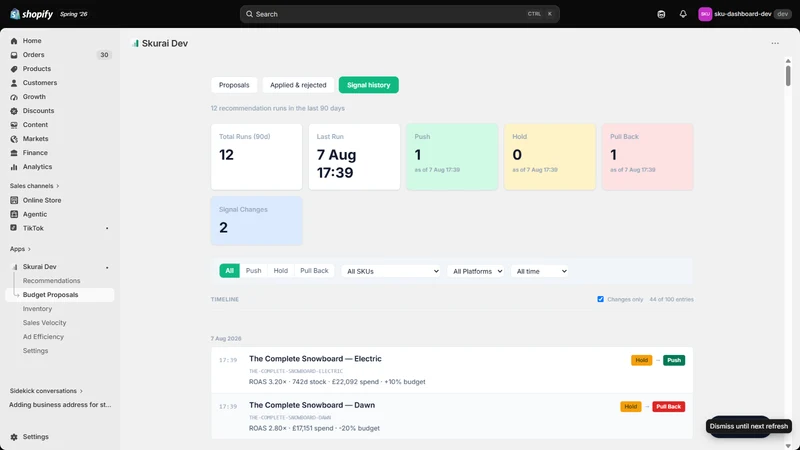
Task: Switch to the Proposals tab
Action: (x=234, y=85)
